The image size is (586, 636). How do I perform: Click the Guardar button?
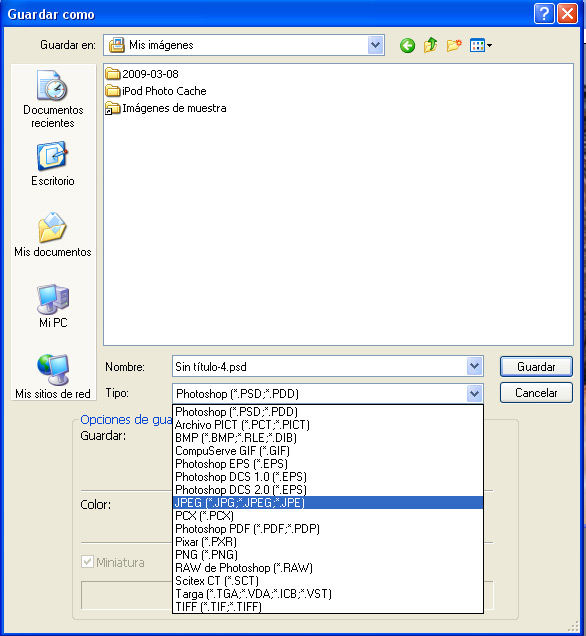coord(536,367)
